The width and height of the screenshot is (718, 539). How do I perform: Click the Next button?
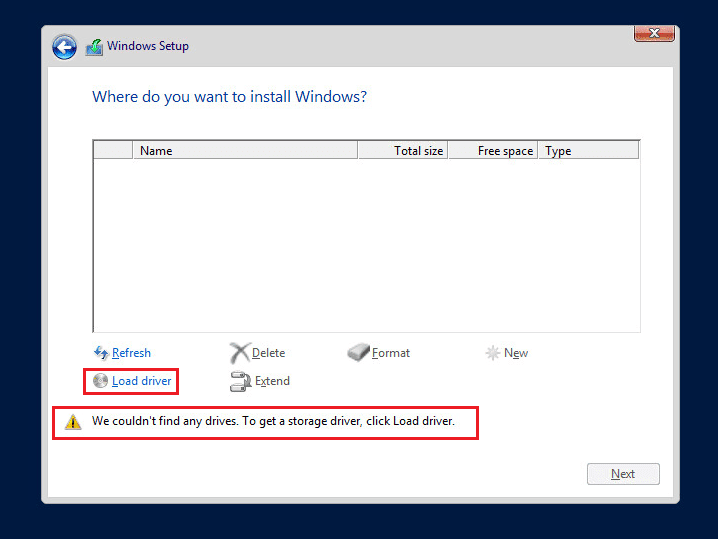point(623,474)
